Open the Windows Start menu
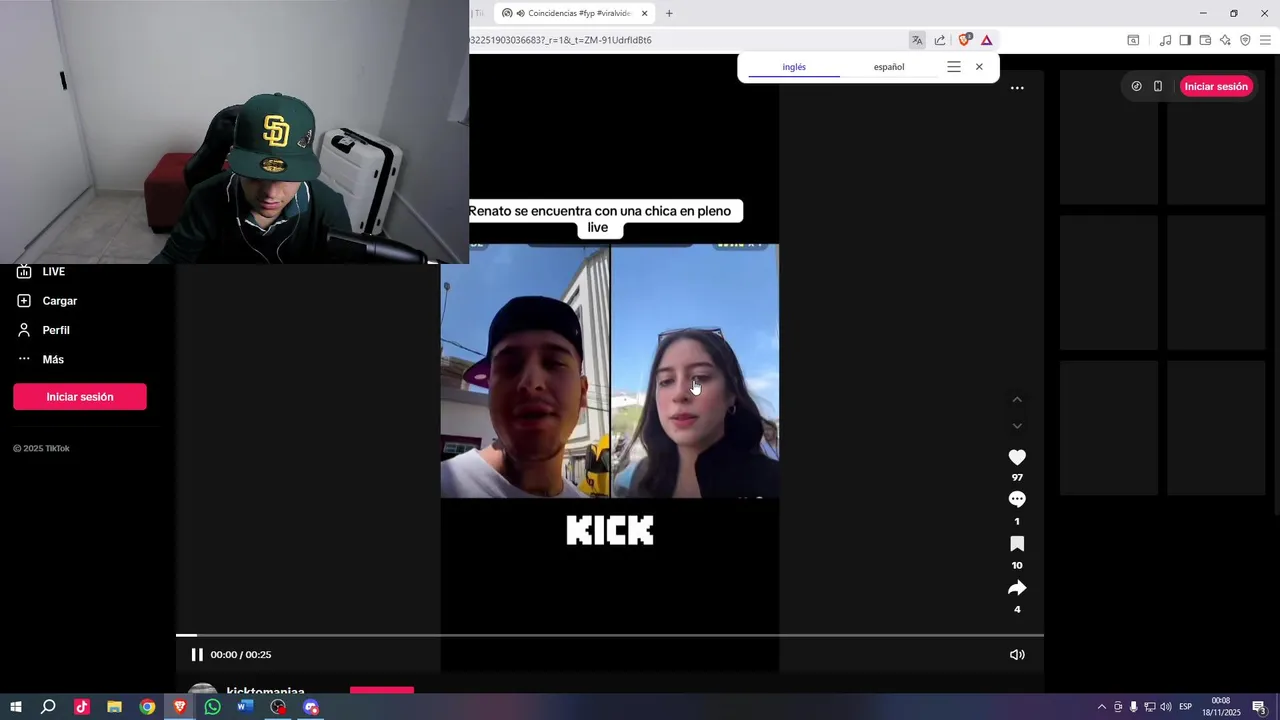Image resolution: width=1280 pixels, height=720 pixels. pyautogui.click(x=16, y=707)
